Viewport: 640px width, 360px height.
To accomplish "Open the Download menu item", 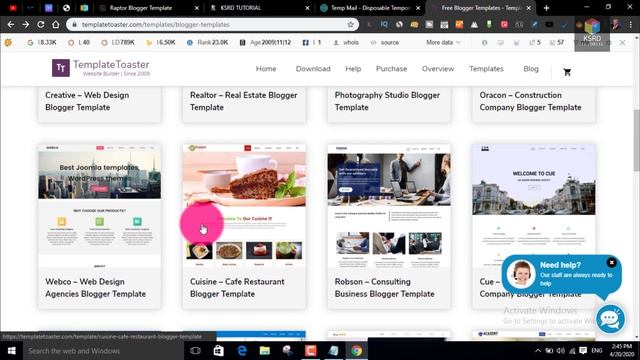I will tap(313, 69).
